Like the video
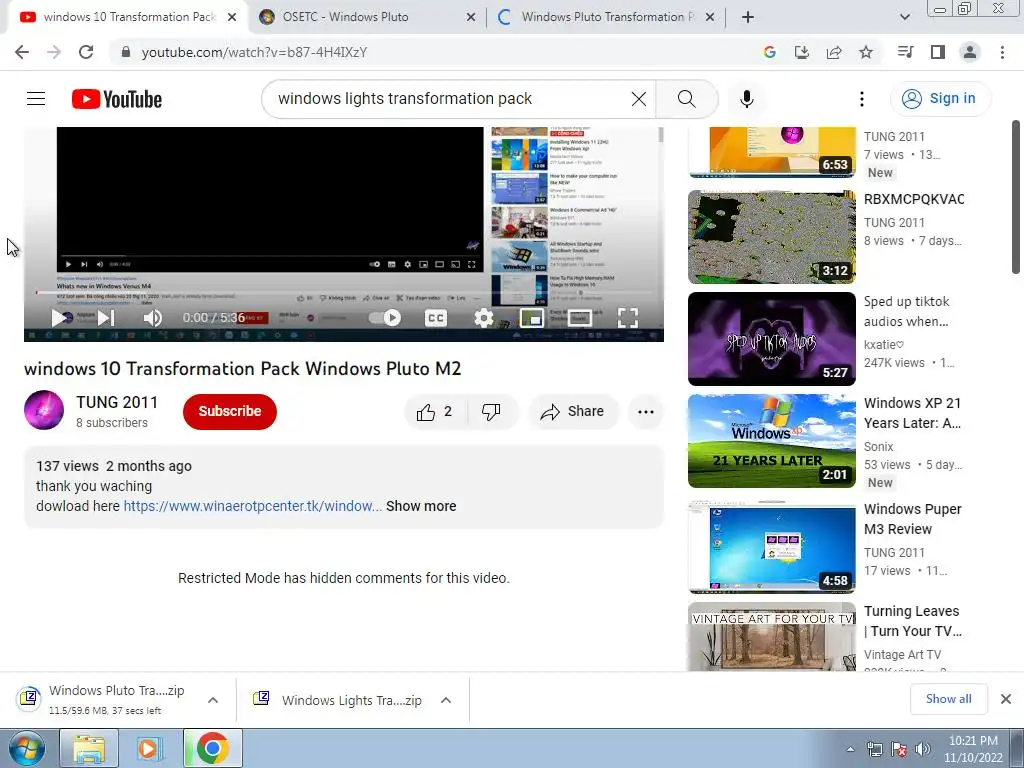Viewport: 1024px width, 768px height. [435, 411]
